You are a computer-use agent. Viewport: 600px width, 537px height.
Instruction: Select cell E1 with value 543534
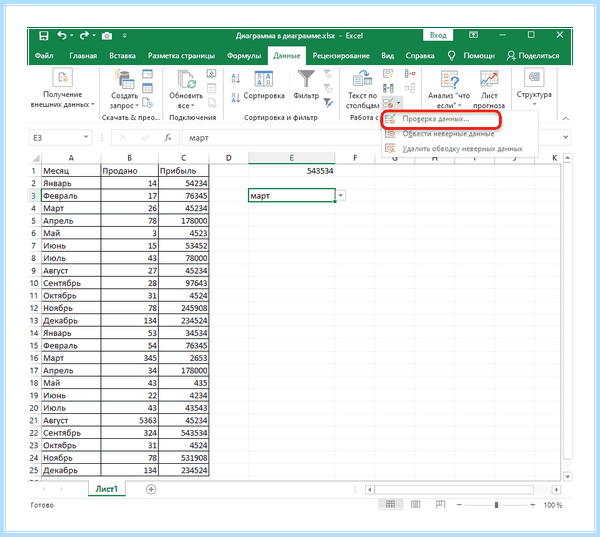point(292,171)
